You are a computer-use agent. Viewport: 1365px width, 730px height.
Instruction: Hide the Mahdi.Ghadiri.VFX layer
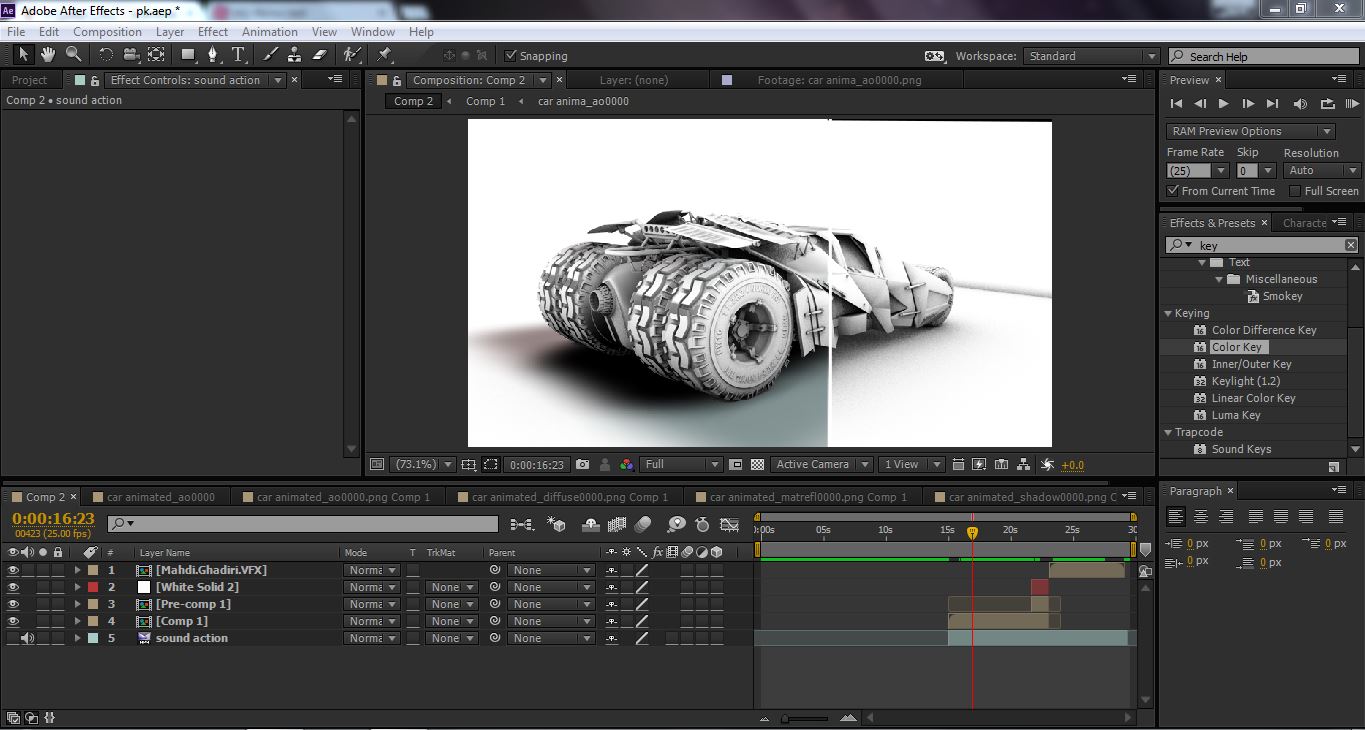coord(13,570)
